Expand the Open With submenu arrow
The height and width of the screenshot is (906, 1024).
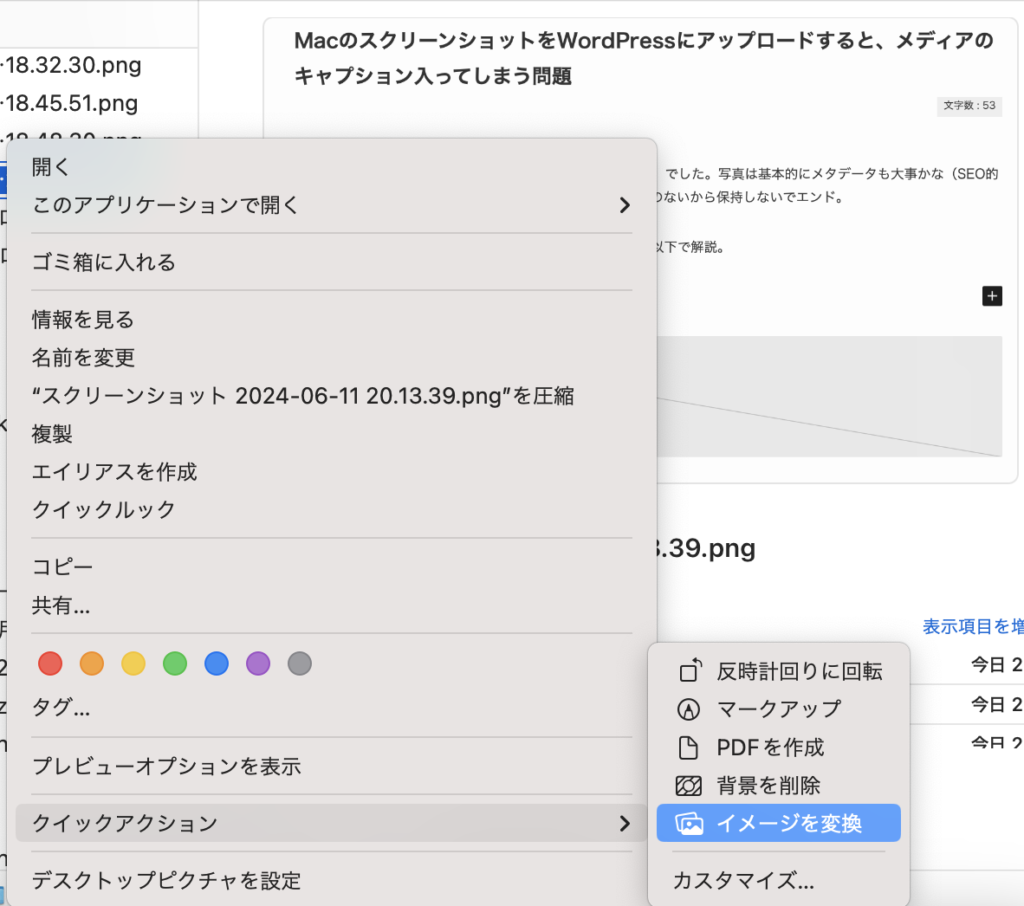pyautogui.click(x=624, y=206)
